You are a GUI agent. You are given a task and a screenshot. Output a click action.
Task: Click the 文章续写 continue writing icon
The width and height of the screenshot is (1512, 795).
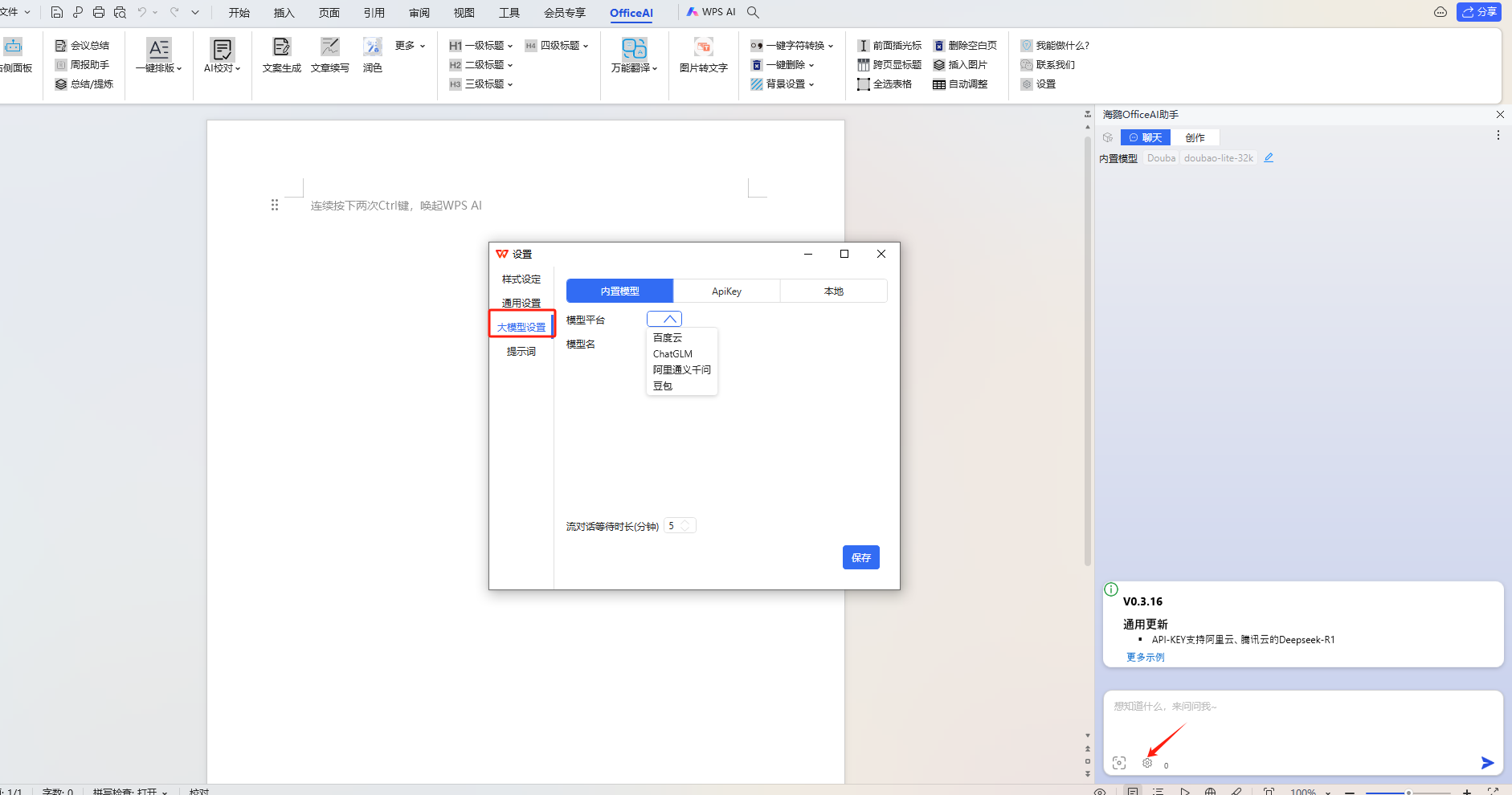(330, 47)
